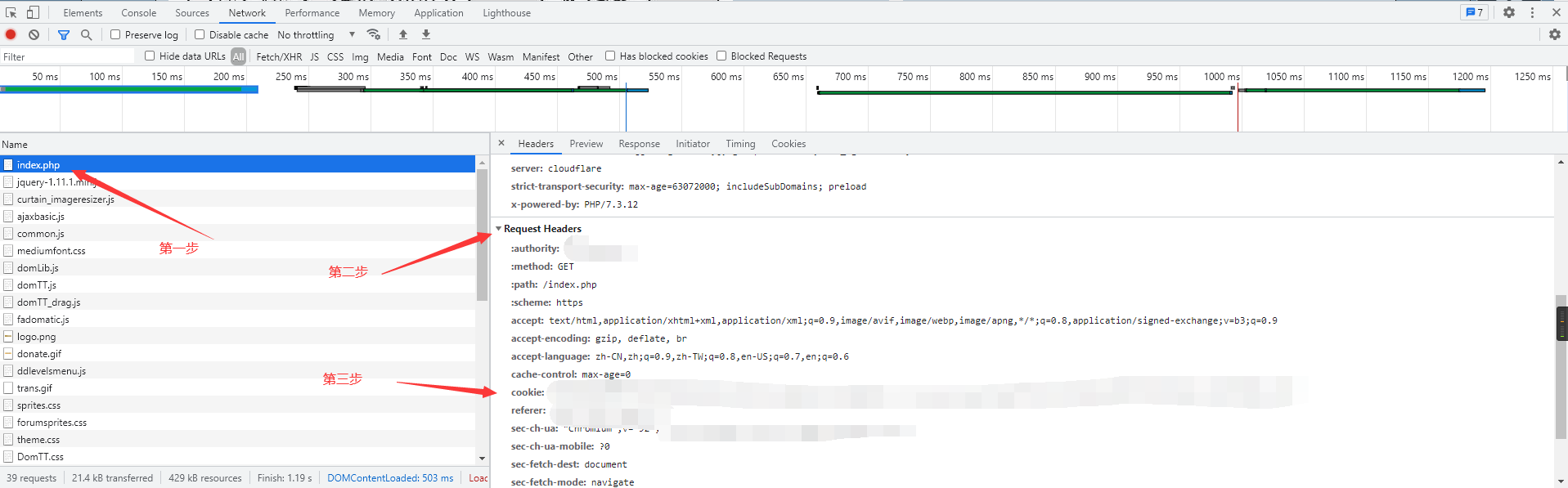
Task: Open the No throttling dropdown
Action: (317, 34)
